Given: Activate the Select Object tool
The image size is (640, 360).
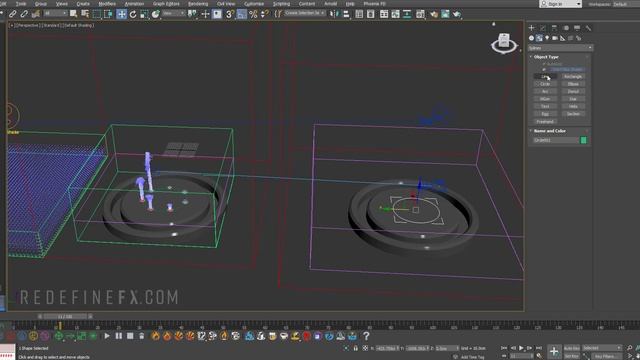Looking at the screenshot, I should [x=73, y=14].
